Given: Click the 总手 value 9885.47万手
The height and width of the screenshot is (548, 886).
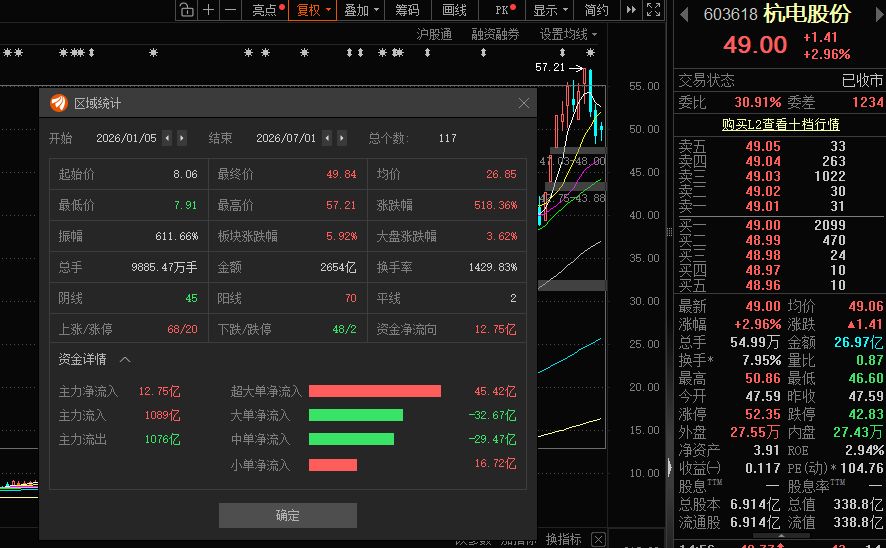Looking at the screenshot, I should click(x=164, y=267).
